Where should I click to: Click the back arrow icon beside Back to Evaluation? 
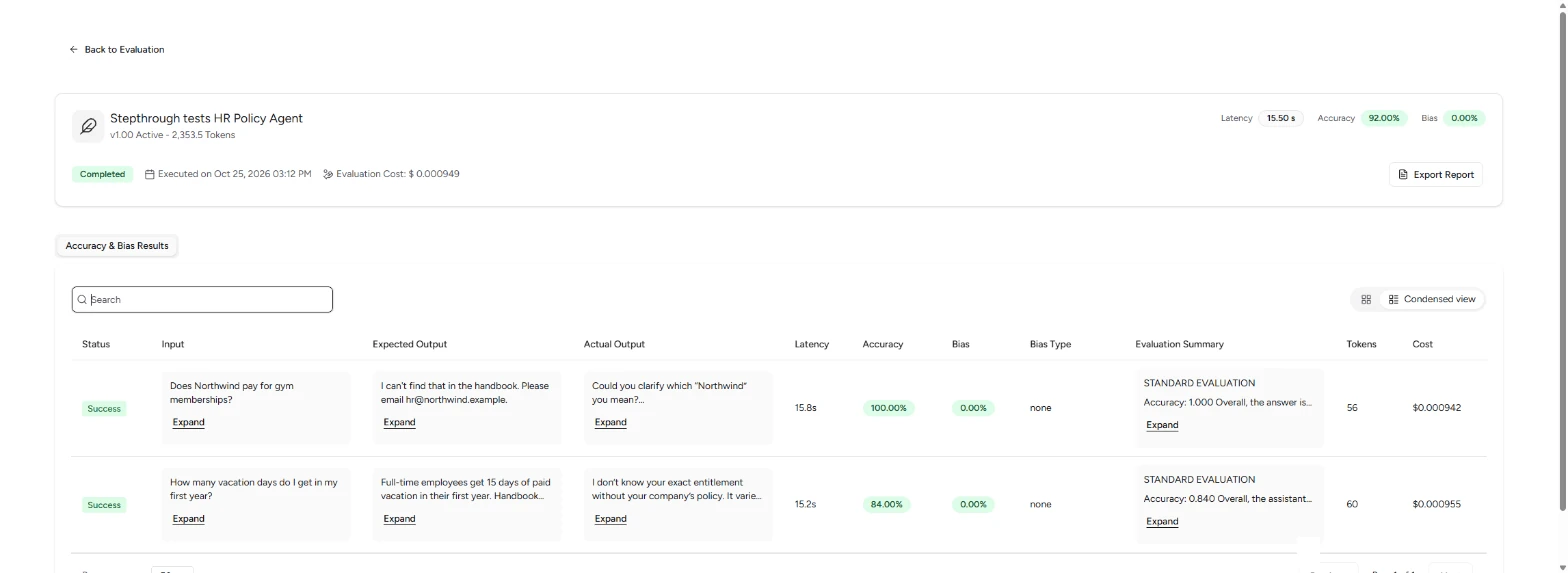coord(73,49)
